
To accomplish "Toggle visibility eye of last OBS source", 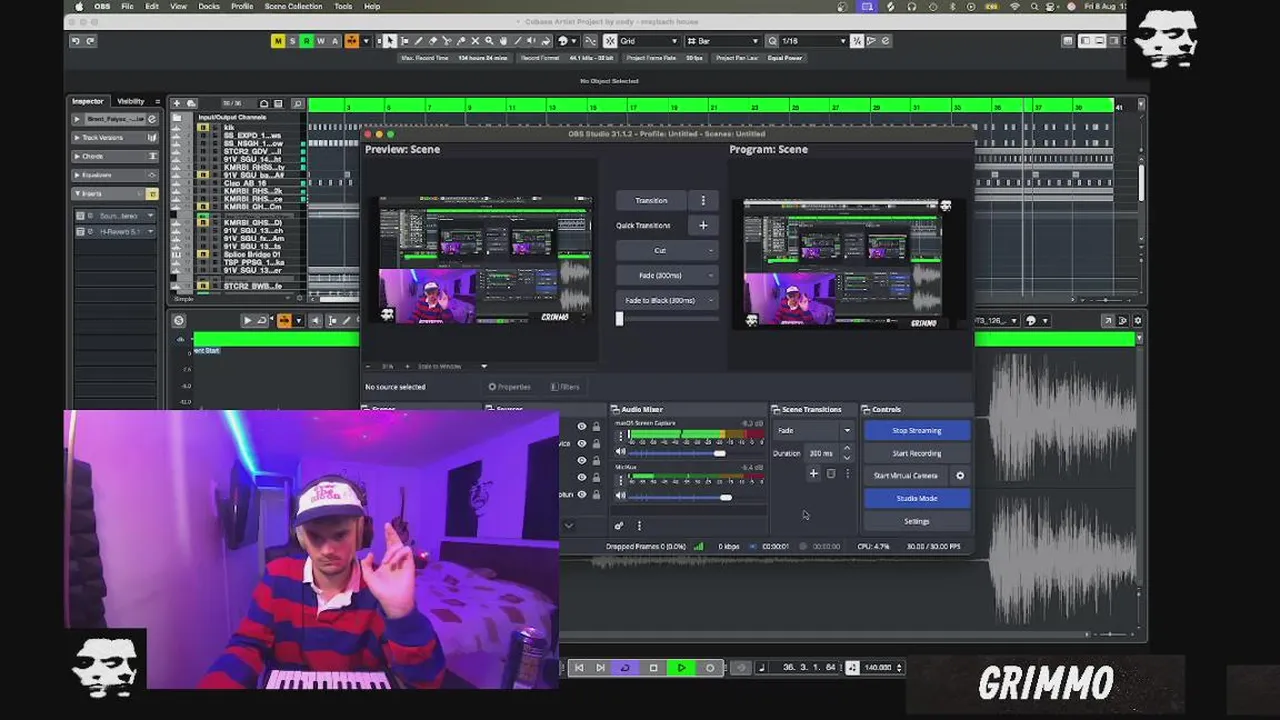I will [x=581, y=494].
